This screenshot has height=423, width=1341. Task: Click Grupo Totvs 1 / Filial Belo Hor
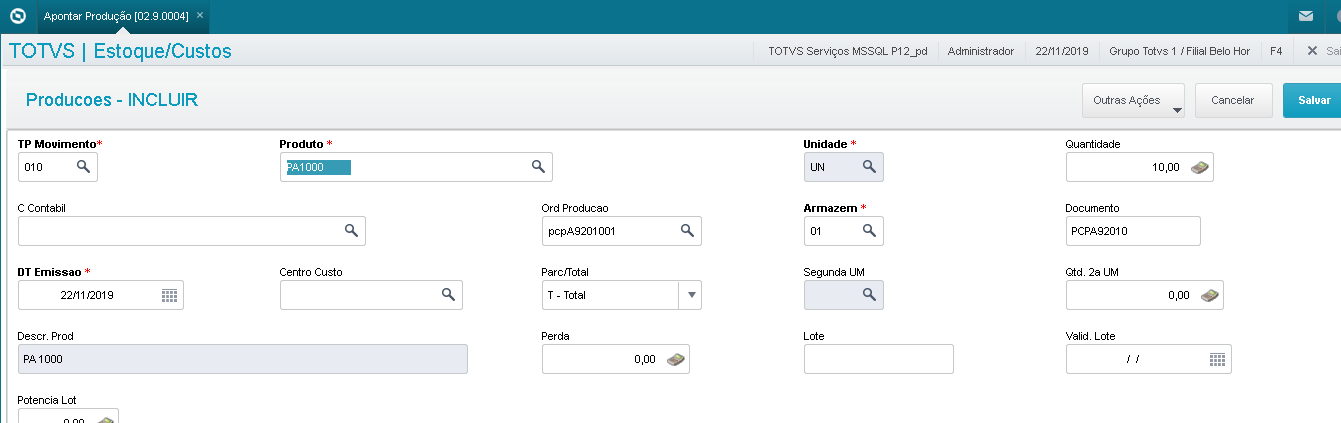click(x=1179, y=50)
